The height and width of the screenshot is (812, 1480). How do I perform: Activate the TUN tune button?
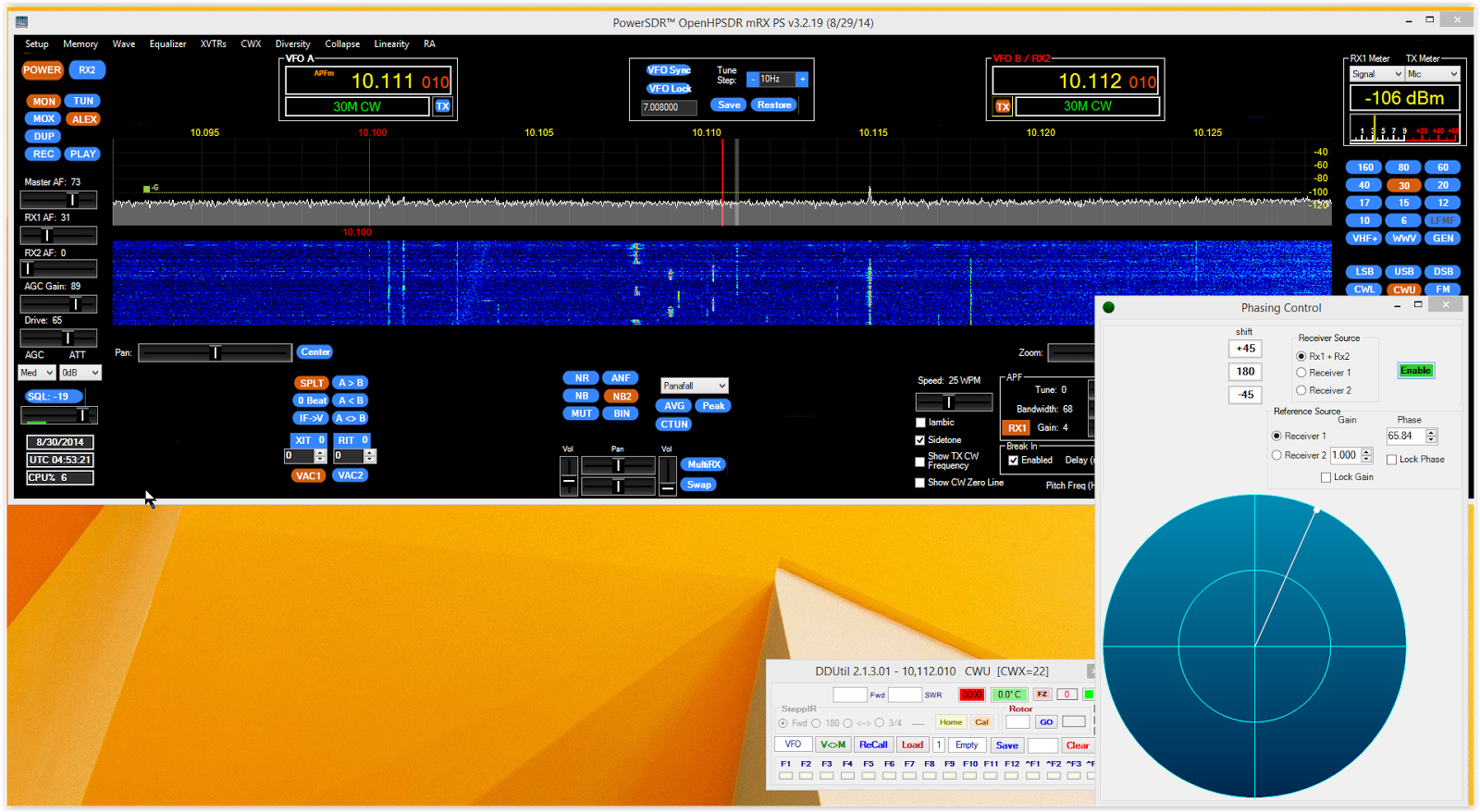83,101
